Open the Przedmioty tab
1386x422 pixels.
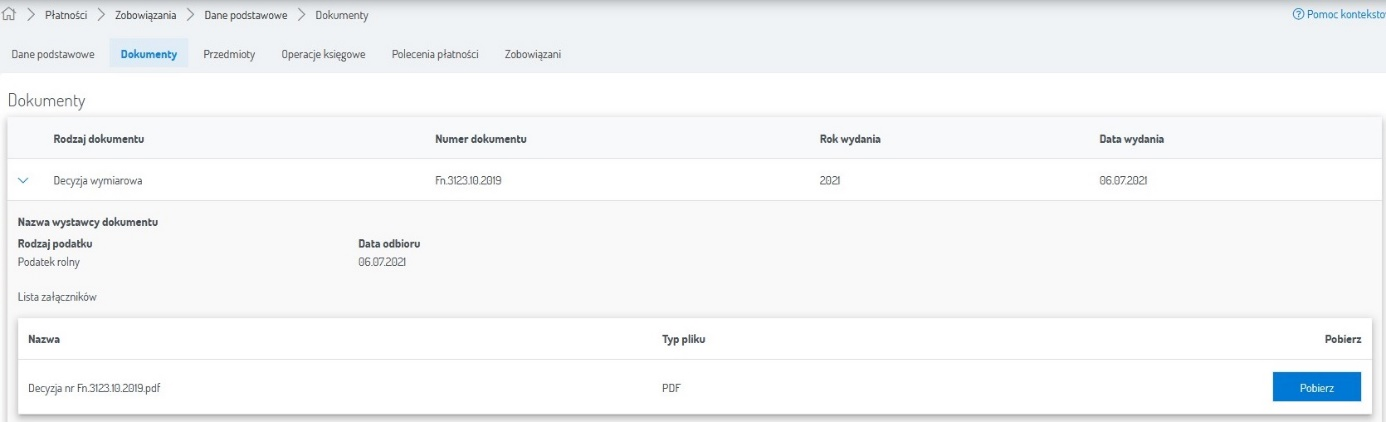(229, 54)
